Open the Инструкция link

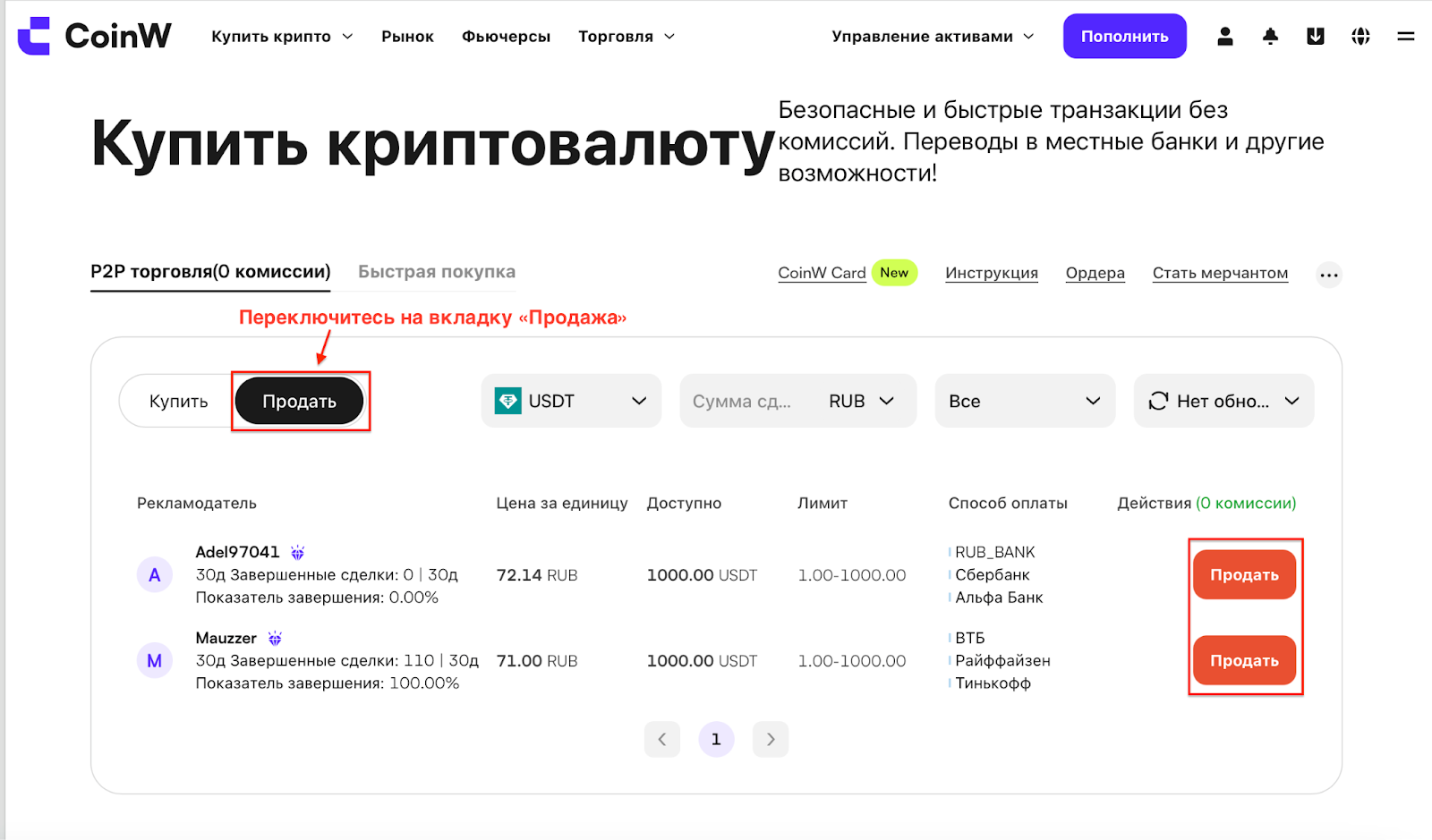(992, 273)
